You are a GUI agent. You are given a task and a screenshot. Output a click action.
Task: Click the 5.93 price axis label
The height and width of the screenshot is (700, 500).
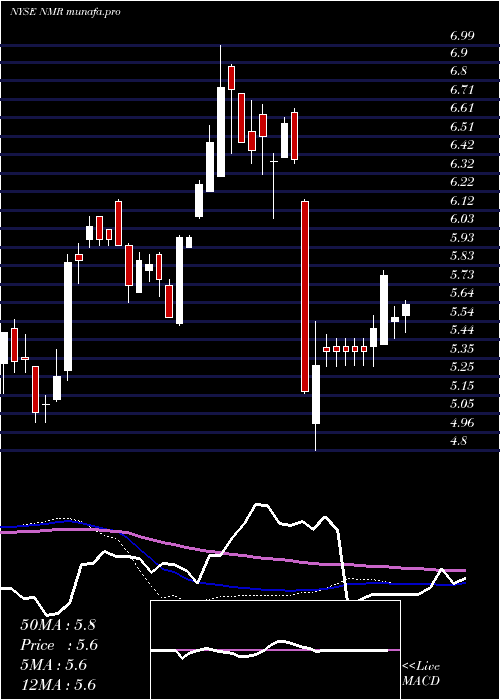(x=462, y=238)
